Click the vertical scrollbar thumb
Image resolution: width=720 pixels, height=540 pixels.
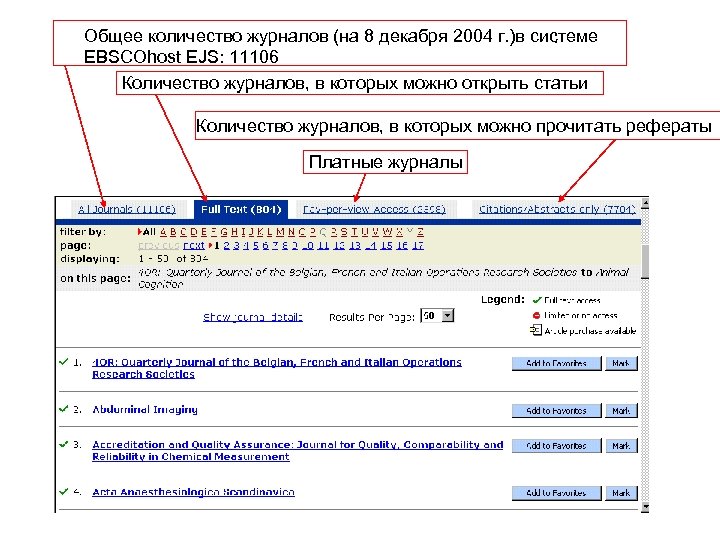[645, 262]
